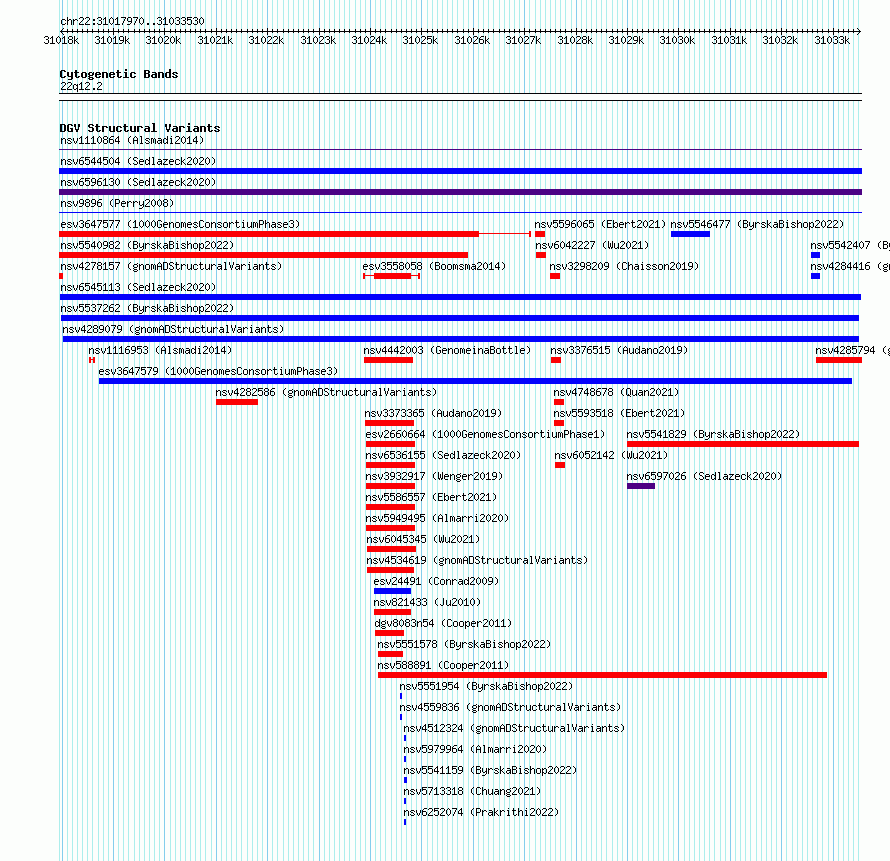Image resolution: width=890 pixels, height=861 pixels.
Task: Click the DGV Structural Variants track title
Action: click(140, 128)
